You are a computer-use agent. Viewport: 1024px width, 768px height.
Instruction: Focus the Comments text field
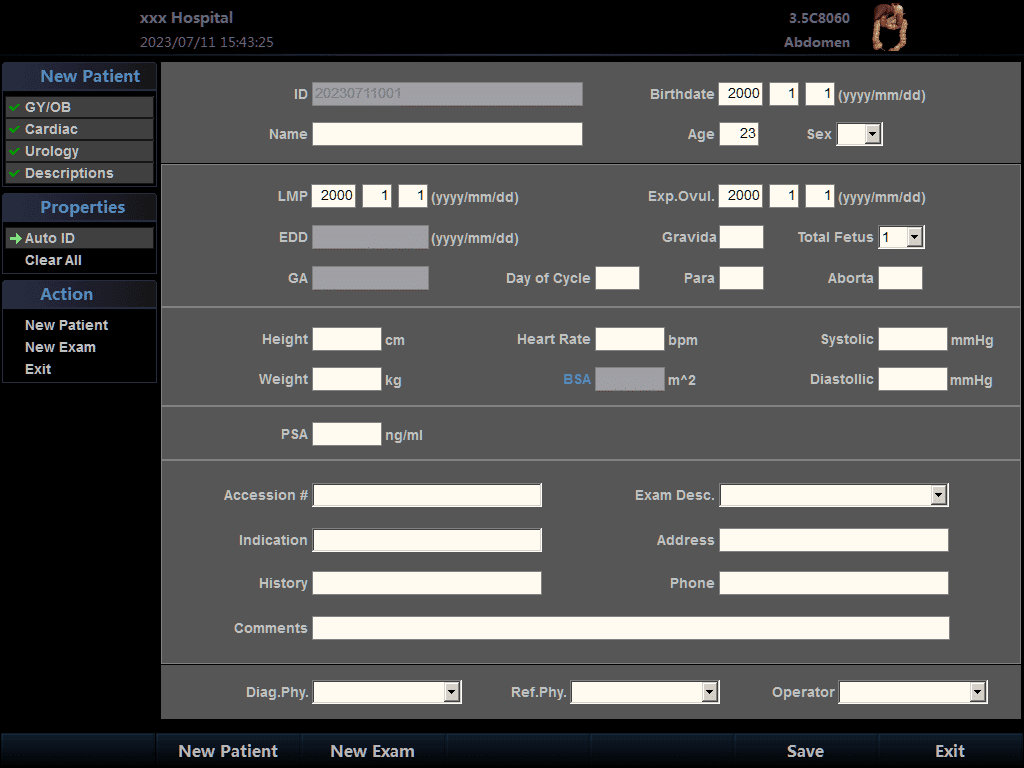pyautogui.click(x=630, y=628)
